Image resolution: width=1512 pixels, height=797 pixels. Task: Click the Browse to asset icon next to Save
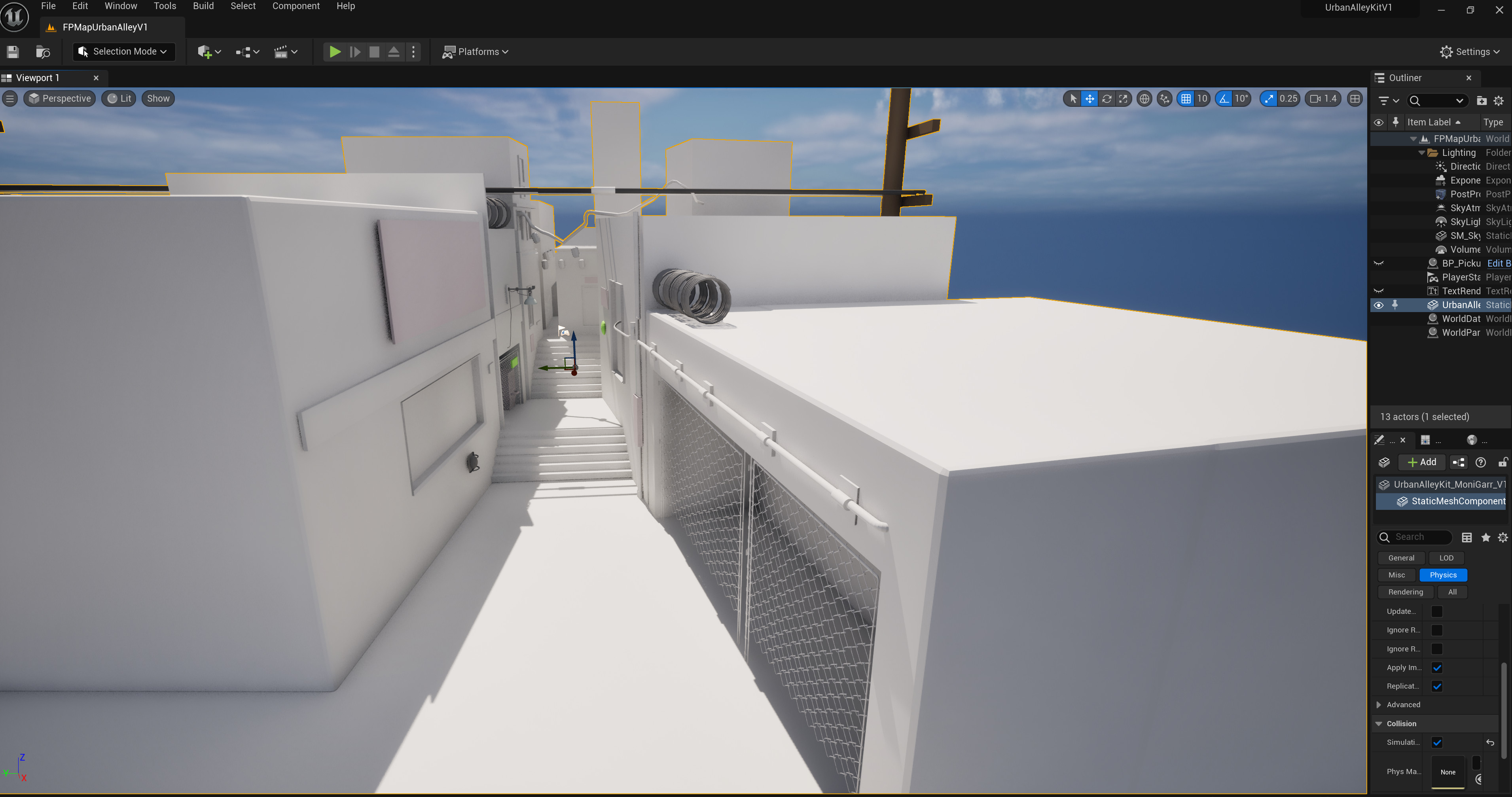click(43, 52)
